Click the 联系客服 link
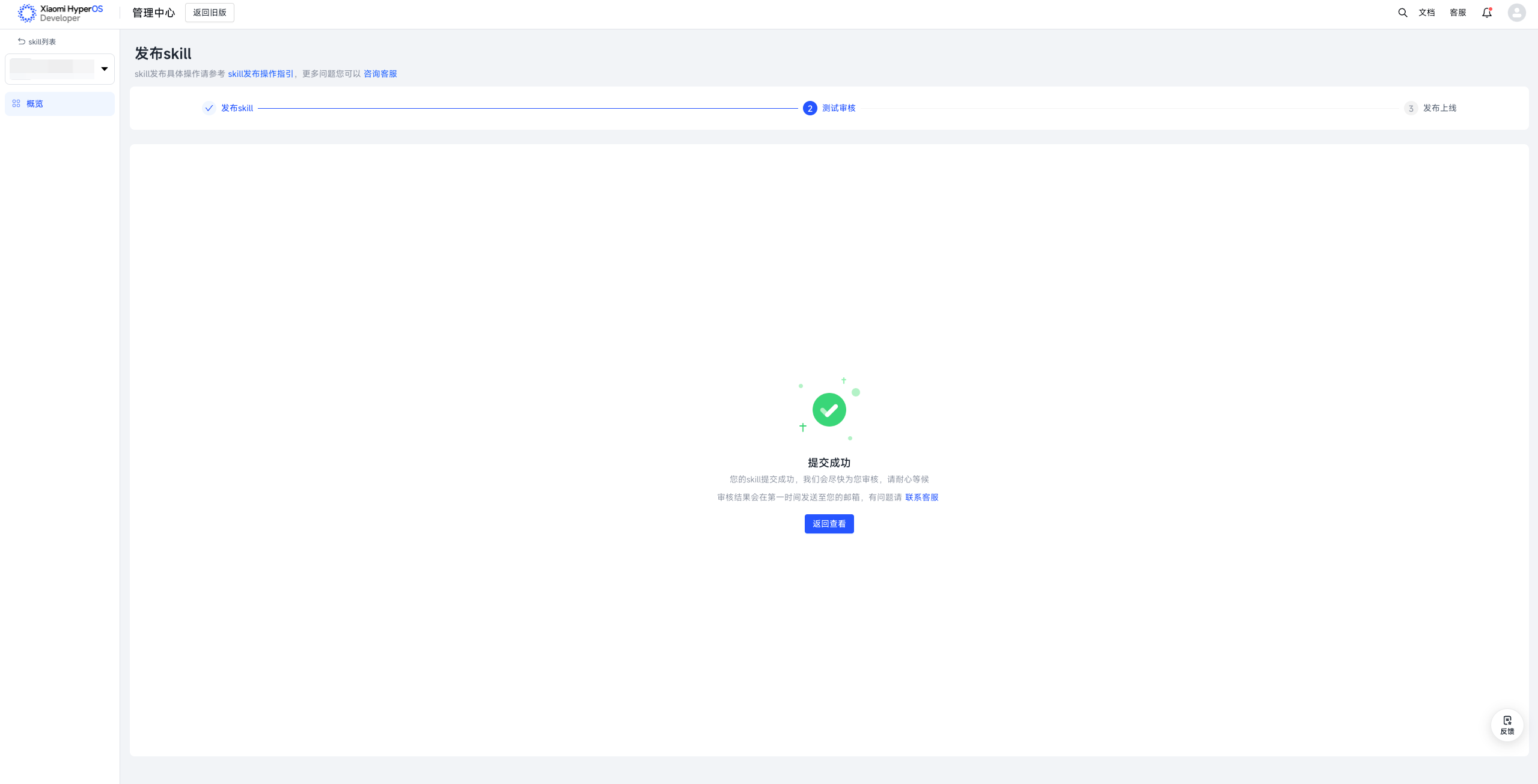Screen dimensions: 1538x784 point(921,497)
